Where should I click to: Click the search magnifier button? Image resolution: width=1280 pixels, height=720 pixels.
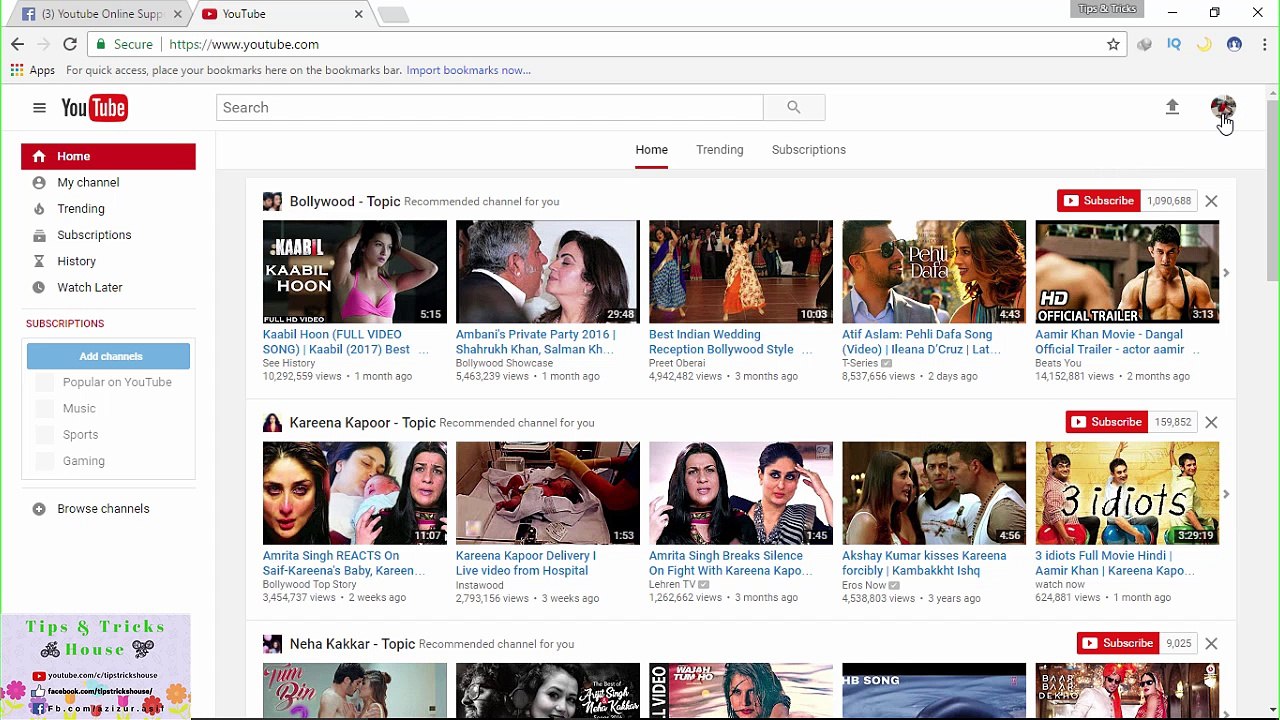coord(794,107)
